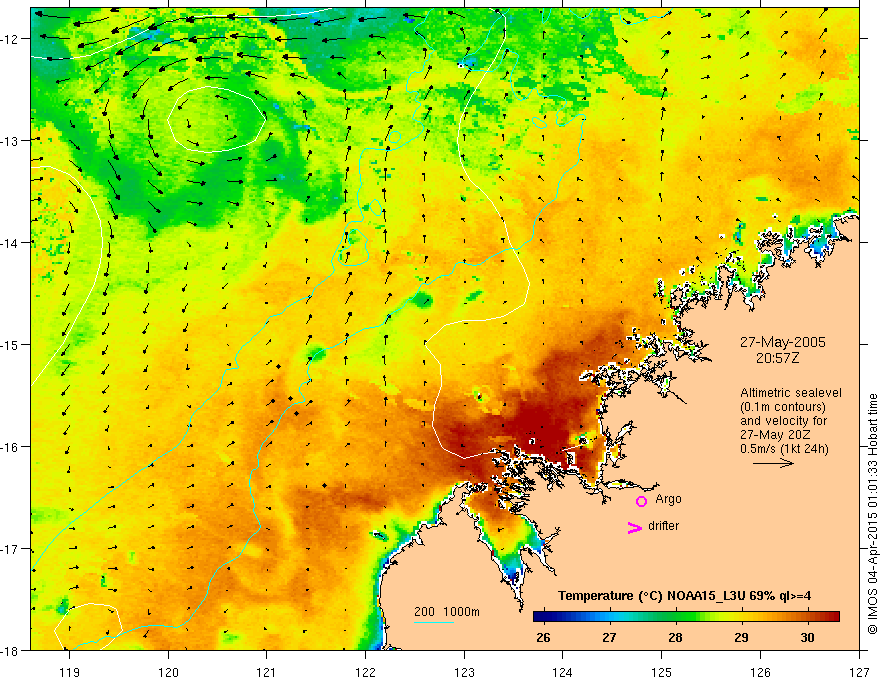The image size is (880, 680).
Task: Click the 'Argo' legend label
Action: coord(668,499)
